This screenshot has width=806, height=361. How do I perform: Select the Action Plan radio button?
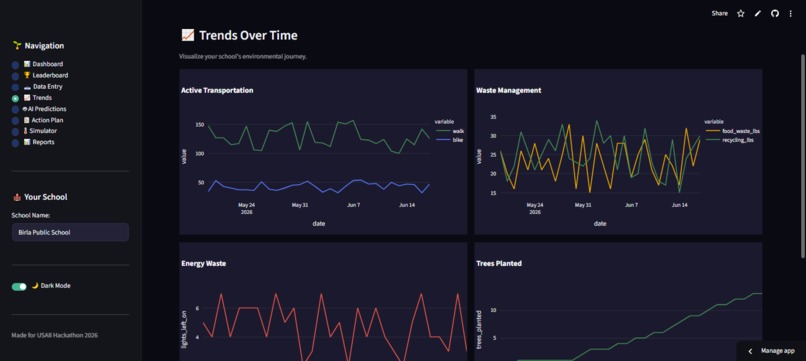15,121
